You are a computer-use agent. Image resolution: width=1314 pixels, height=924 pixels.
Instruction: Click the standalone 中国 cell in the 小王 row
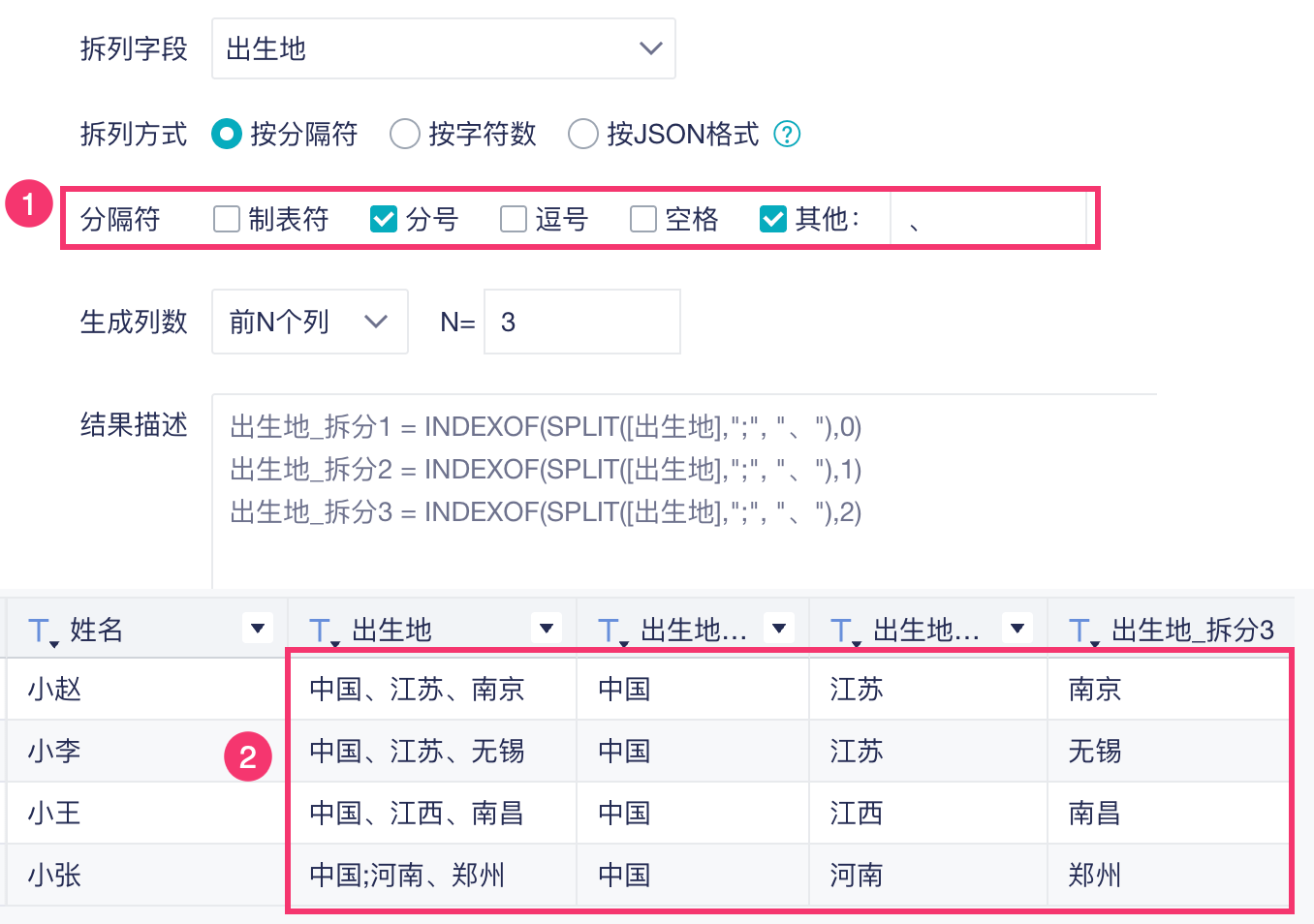[x=693, y=814]
